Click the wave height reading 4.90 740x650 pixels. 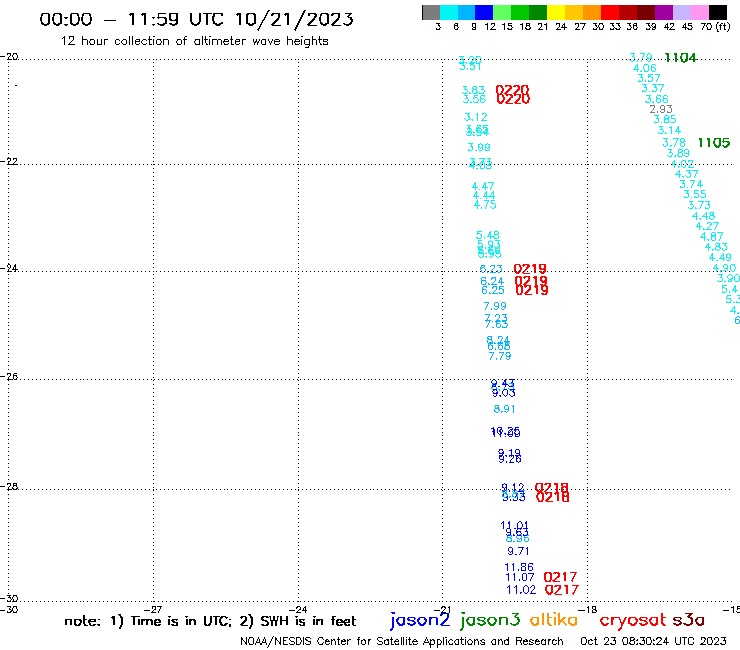point(724,268)
